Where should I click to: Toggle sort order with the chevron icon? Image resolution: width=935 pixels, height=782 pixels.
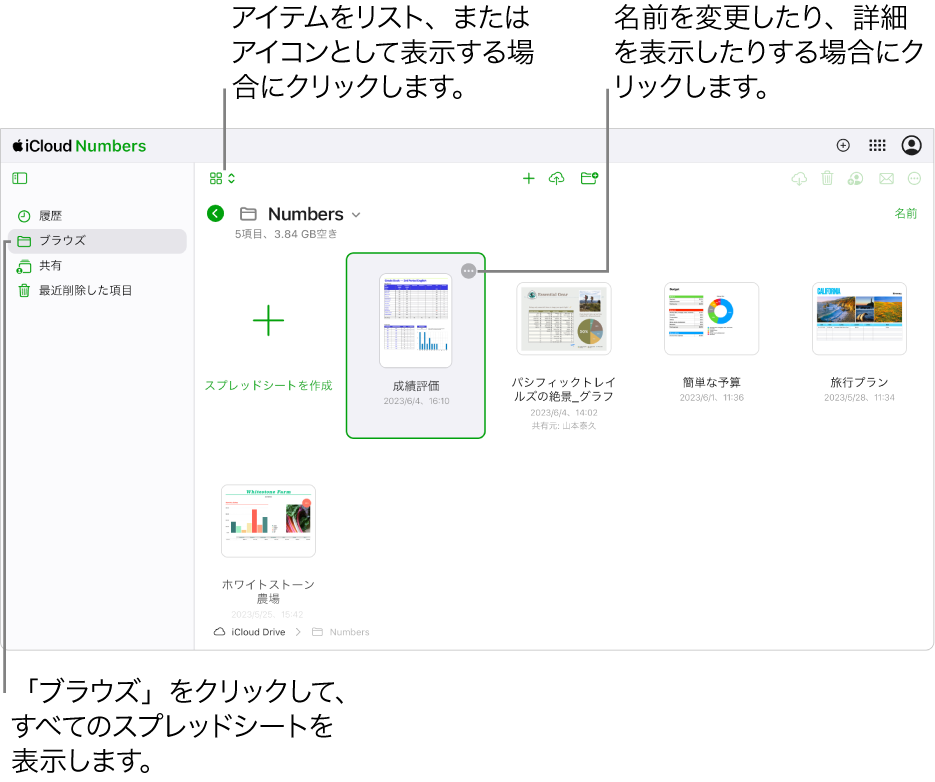click(x=231, y=177)
